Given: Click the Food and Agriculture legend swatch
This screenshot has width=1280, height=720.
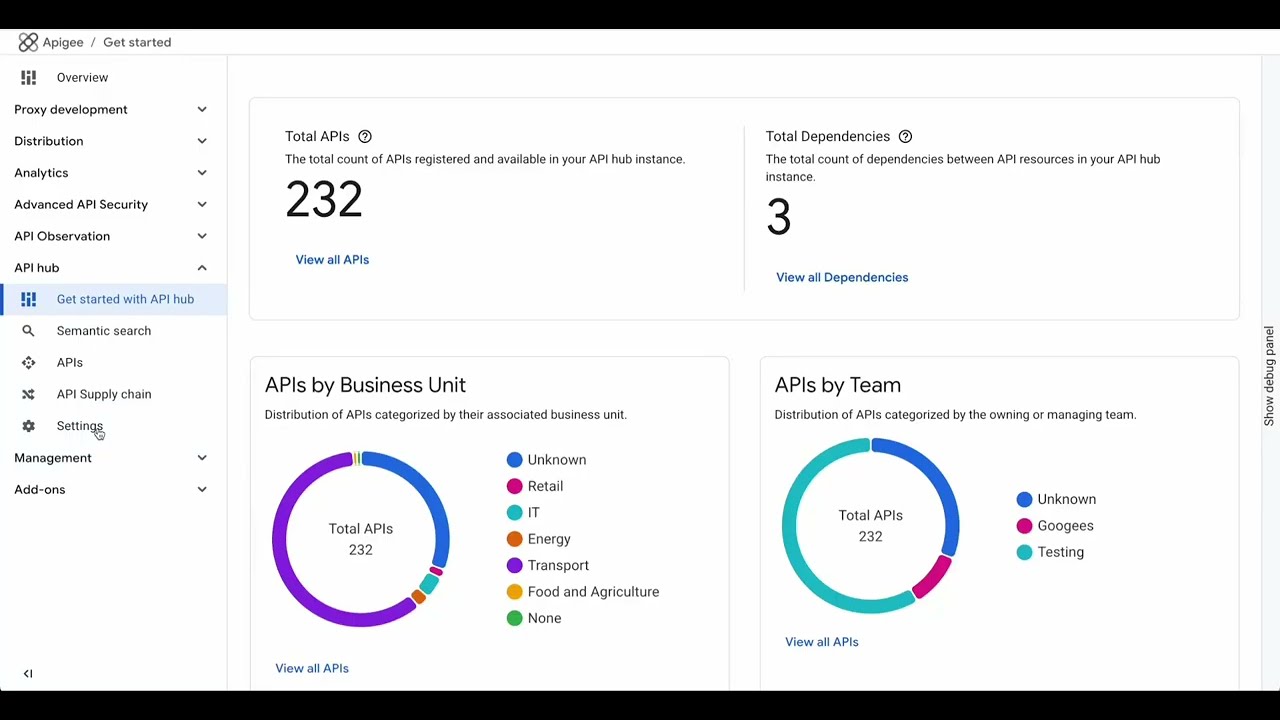Looking at the screenshot, I should point(514,592).
